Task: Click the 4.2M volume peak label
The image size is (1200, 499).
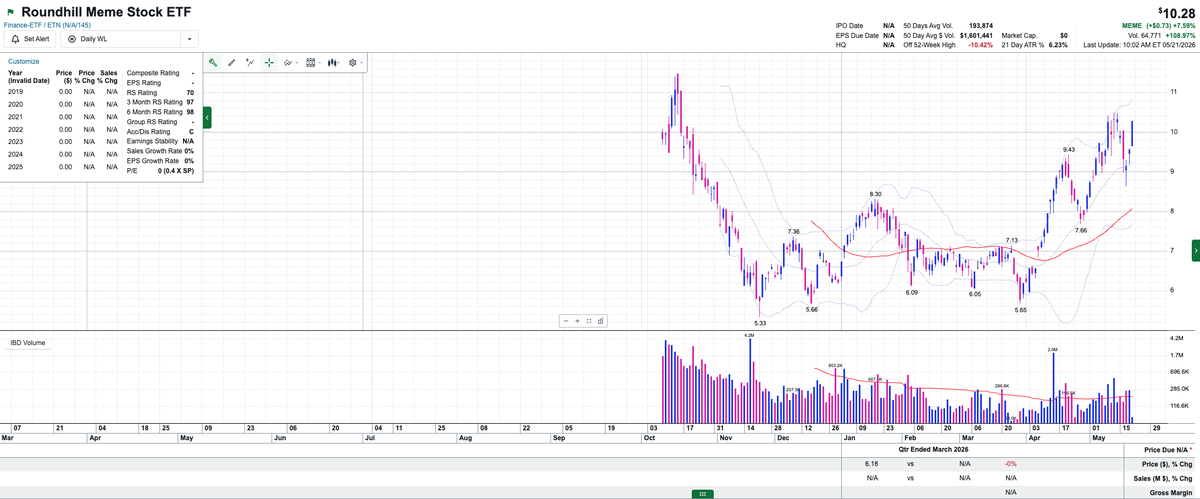Action: pyautogui.click(x=750, y=335)
